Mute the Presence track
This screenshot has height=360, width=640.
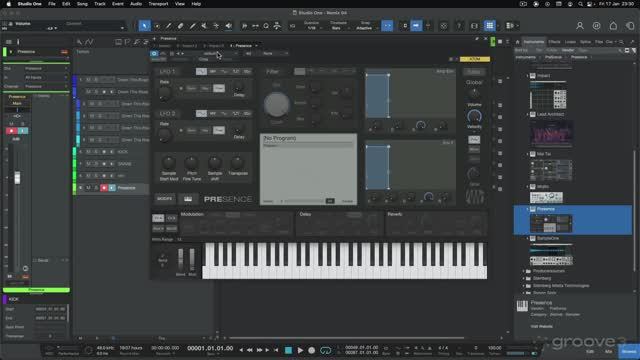(x=88, y=188)
